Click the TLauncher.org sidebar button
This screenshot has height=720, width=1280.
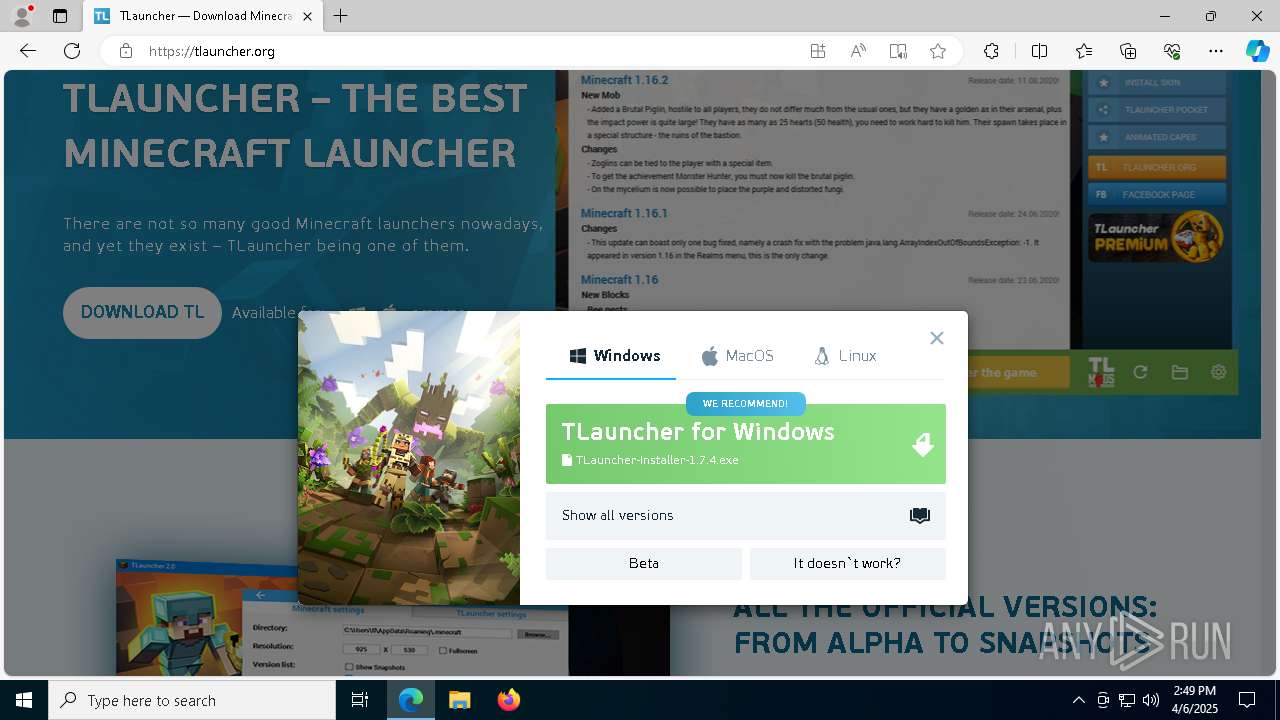pyautogui.click(x=1157, y=167)
